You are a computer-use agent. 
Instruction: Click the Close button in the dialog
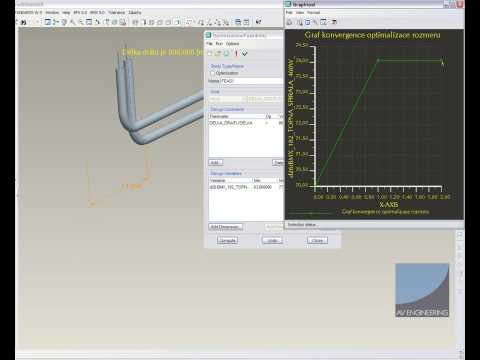317,240
